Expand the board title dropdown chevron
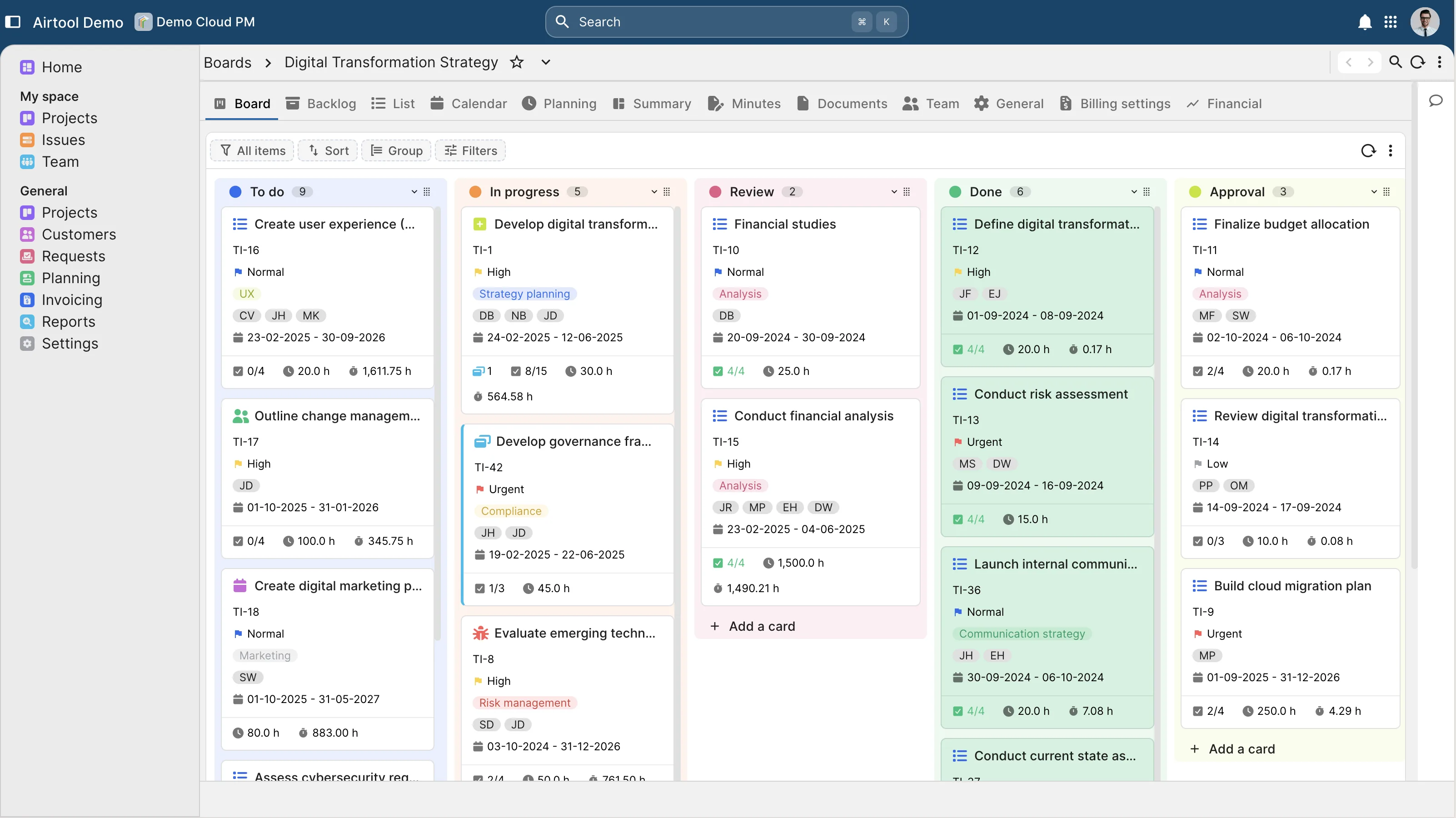This screenshot has height=818, width=1456. 545,62
